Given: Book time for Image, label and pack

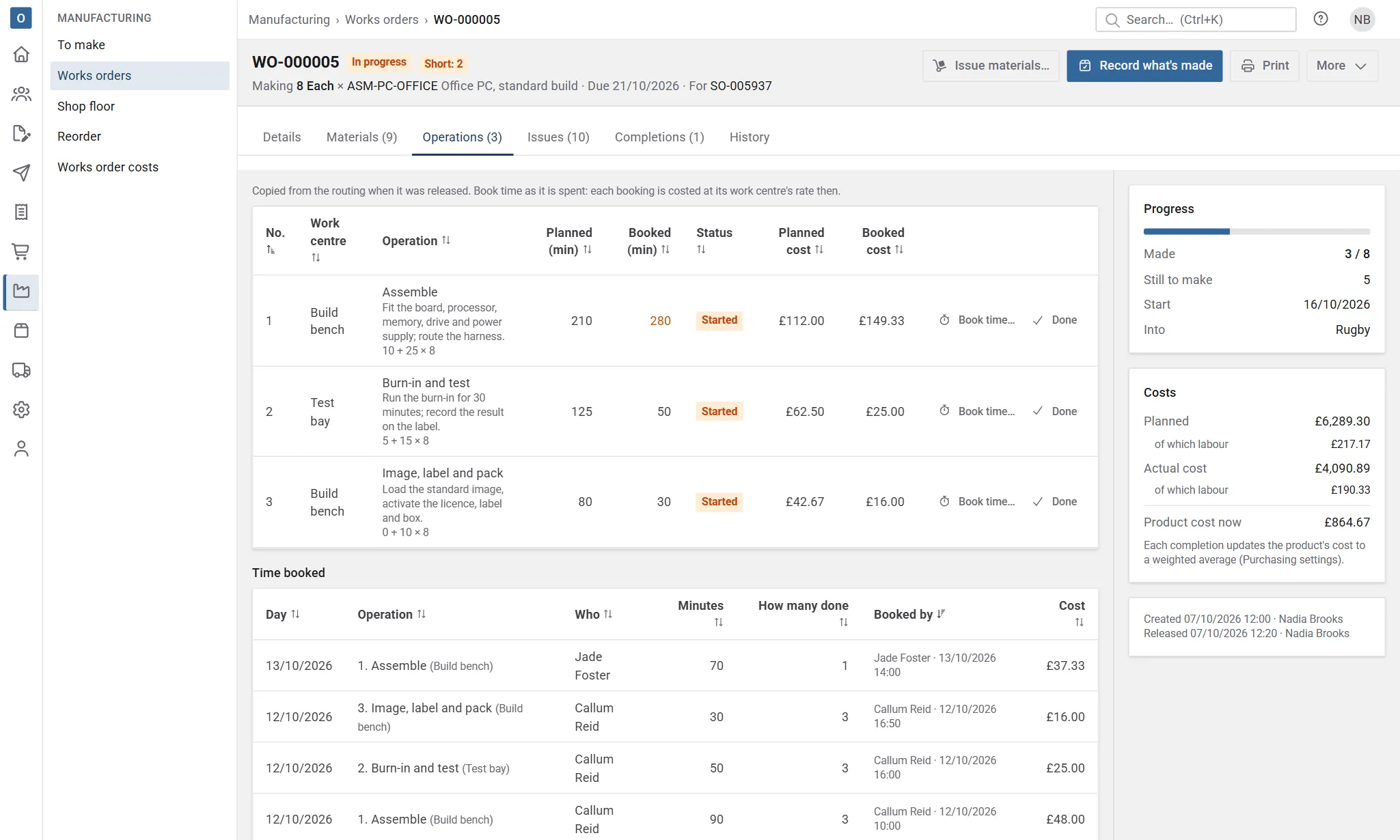Looking at the screenshot, I should (x=977, y=501).
